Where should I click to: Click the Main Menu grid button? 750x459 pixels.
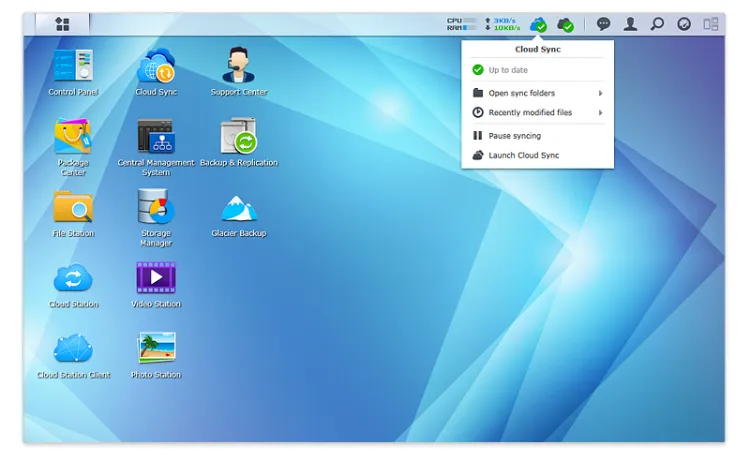(x=62, y=24)
